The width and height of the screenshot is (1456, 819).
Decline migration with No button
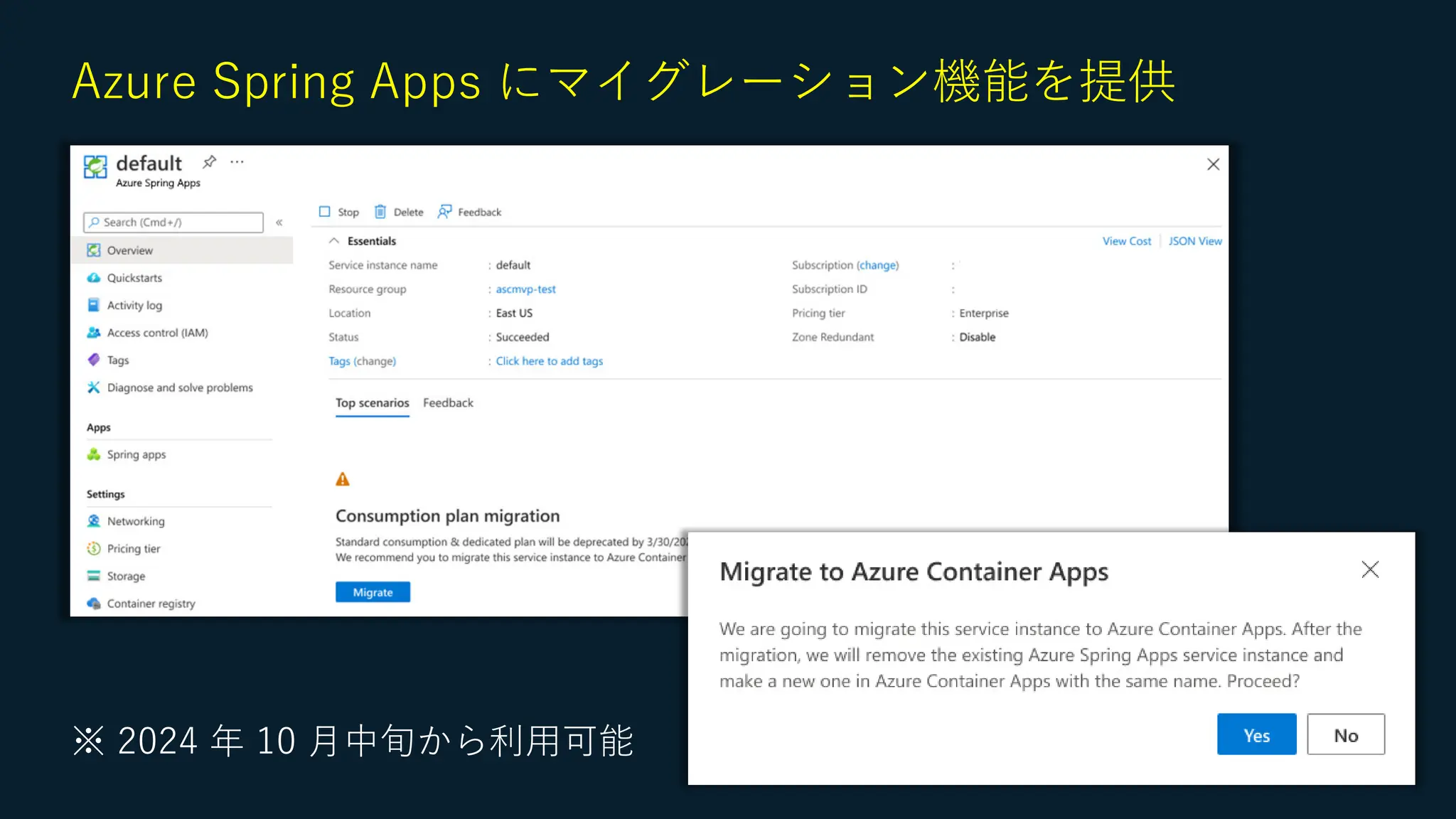(1346, 734)
